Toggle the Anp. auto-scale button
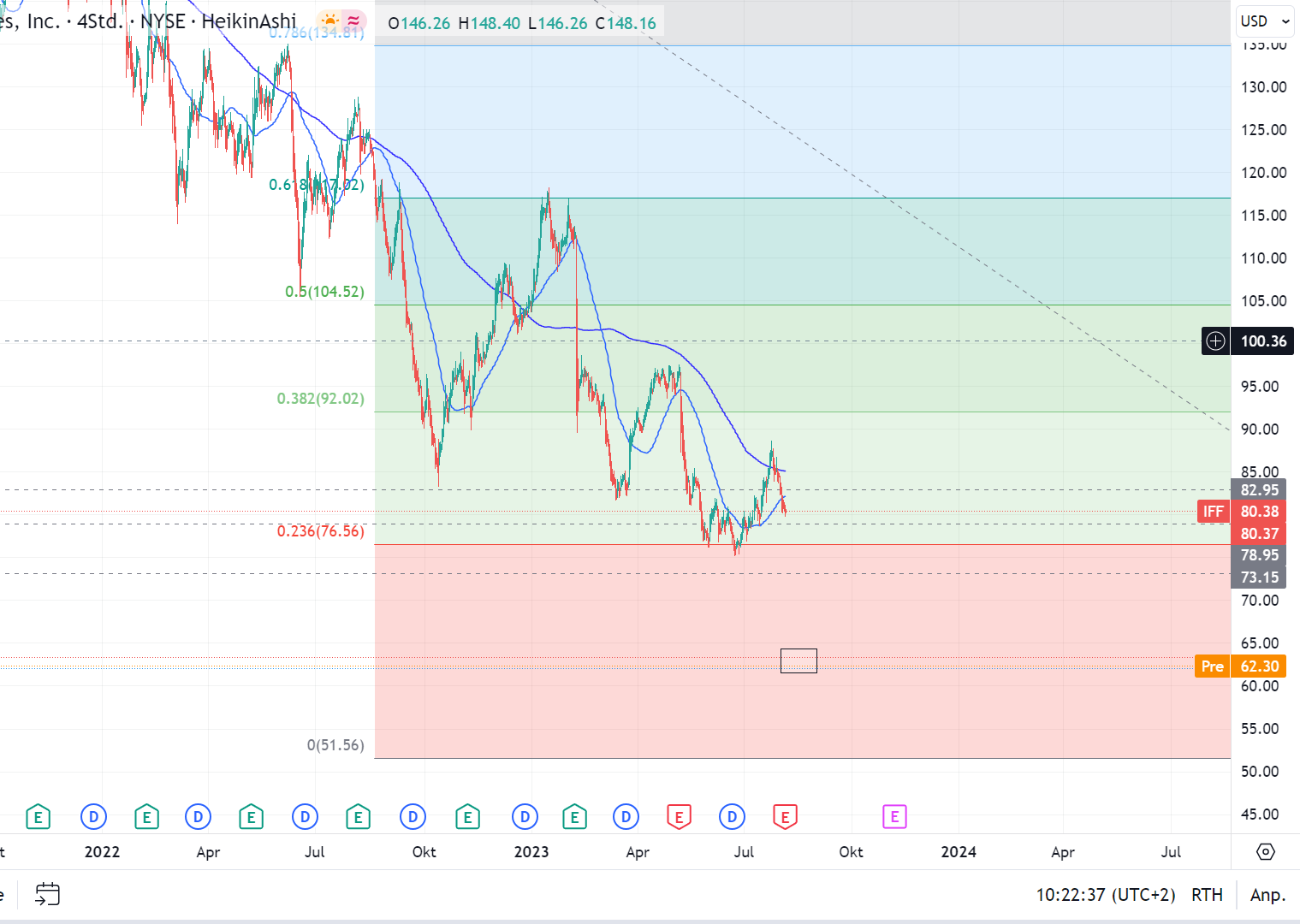Screen dimensions: 1300x924 [x=1267, y=895]
